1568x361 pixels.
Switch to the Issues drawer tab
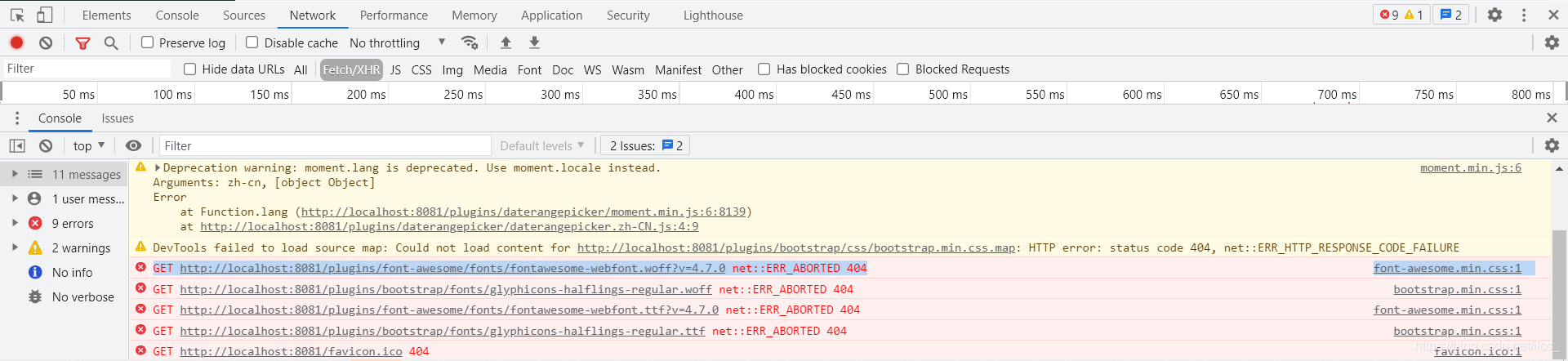pyautogui.click(x=118, y=118)
